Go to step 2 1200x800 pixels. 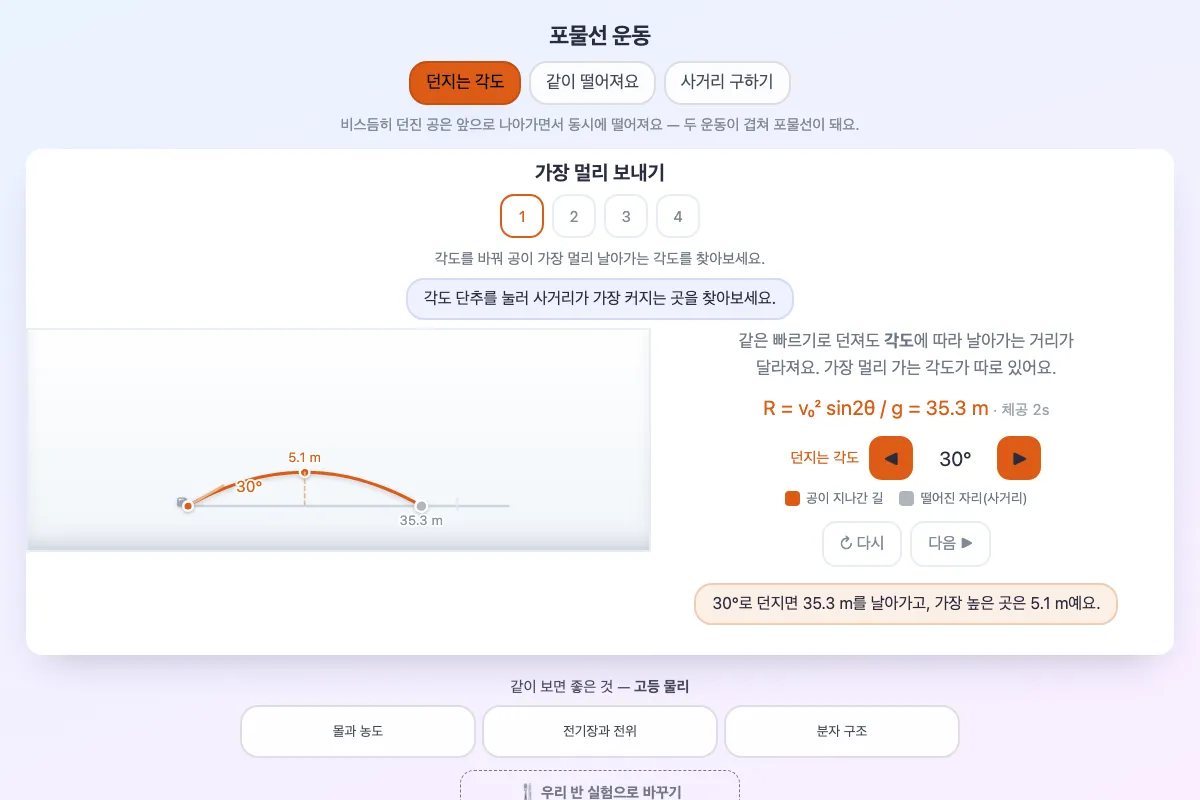click(574, 216)
